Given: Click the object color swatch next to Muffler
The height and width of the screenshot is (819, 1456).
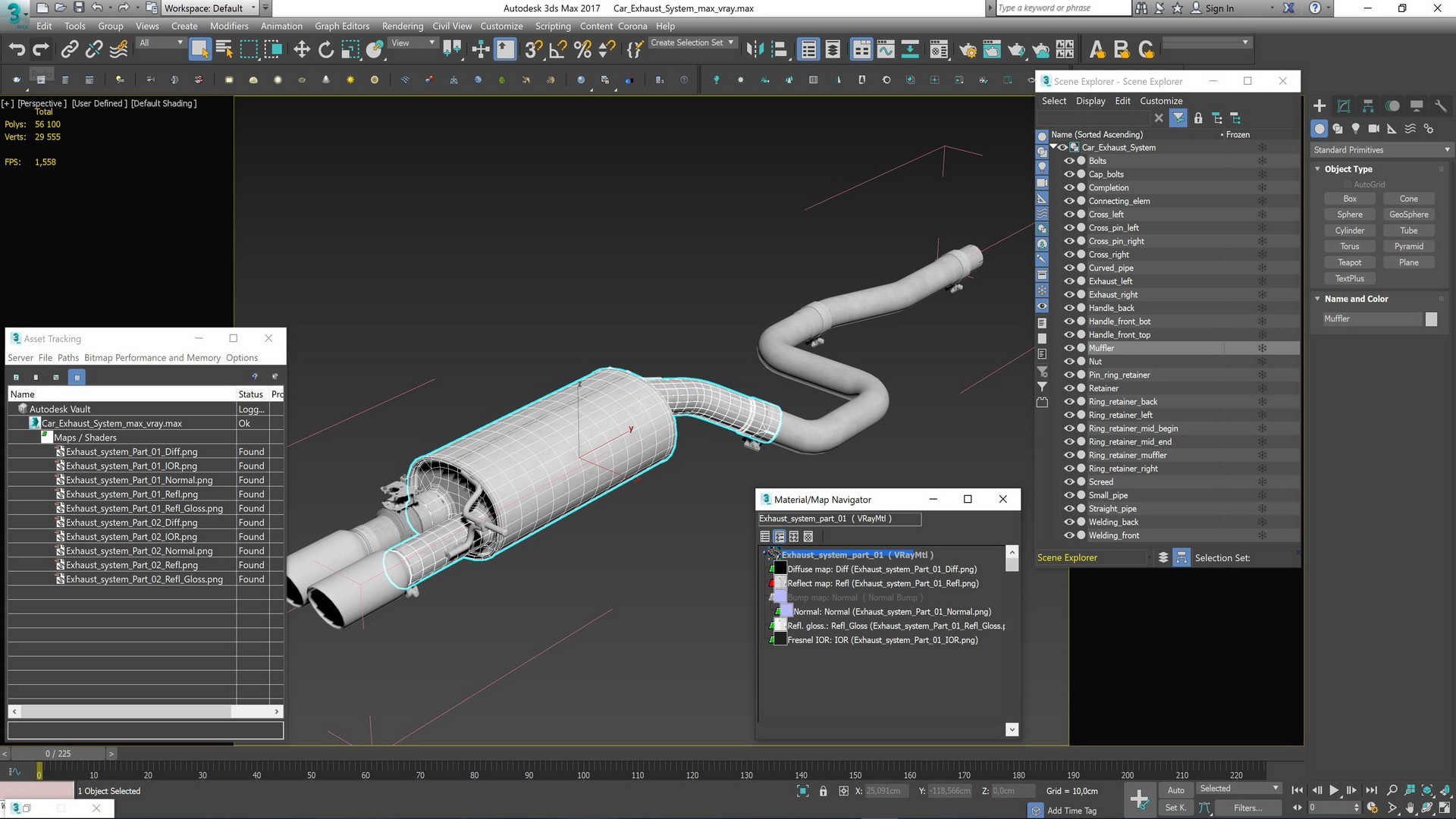Looking at the screenshot, I should pyautogui.click(x=1431, y=319).
